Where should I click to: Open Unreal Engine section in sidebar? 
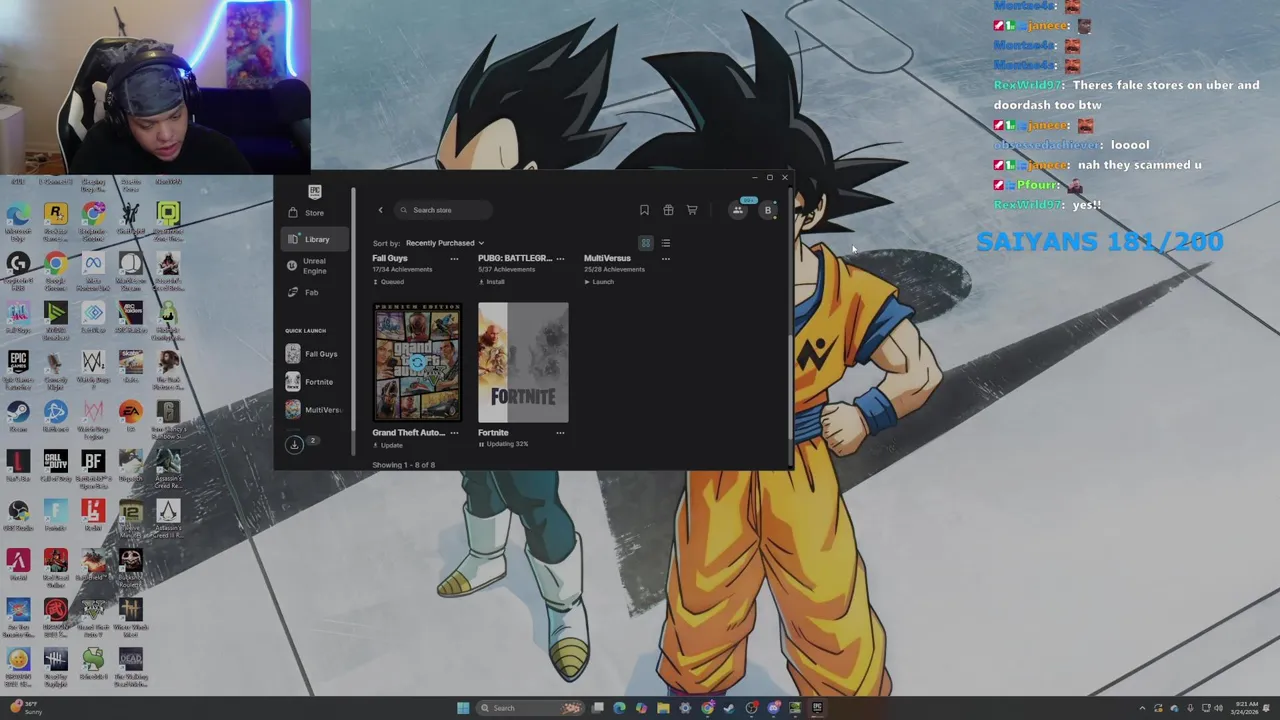tap(314, 266)
